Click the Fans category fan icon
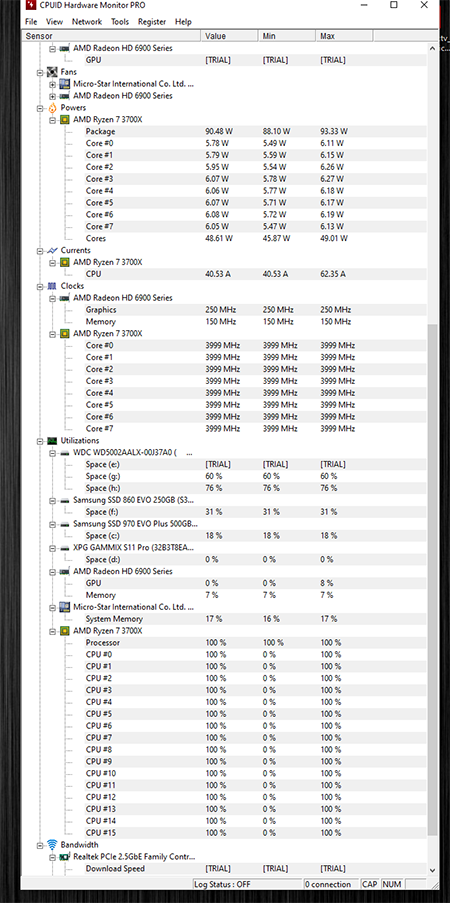 (52, 72)
